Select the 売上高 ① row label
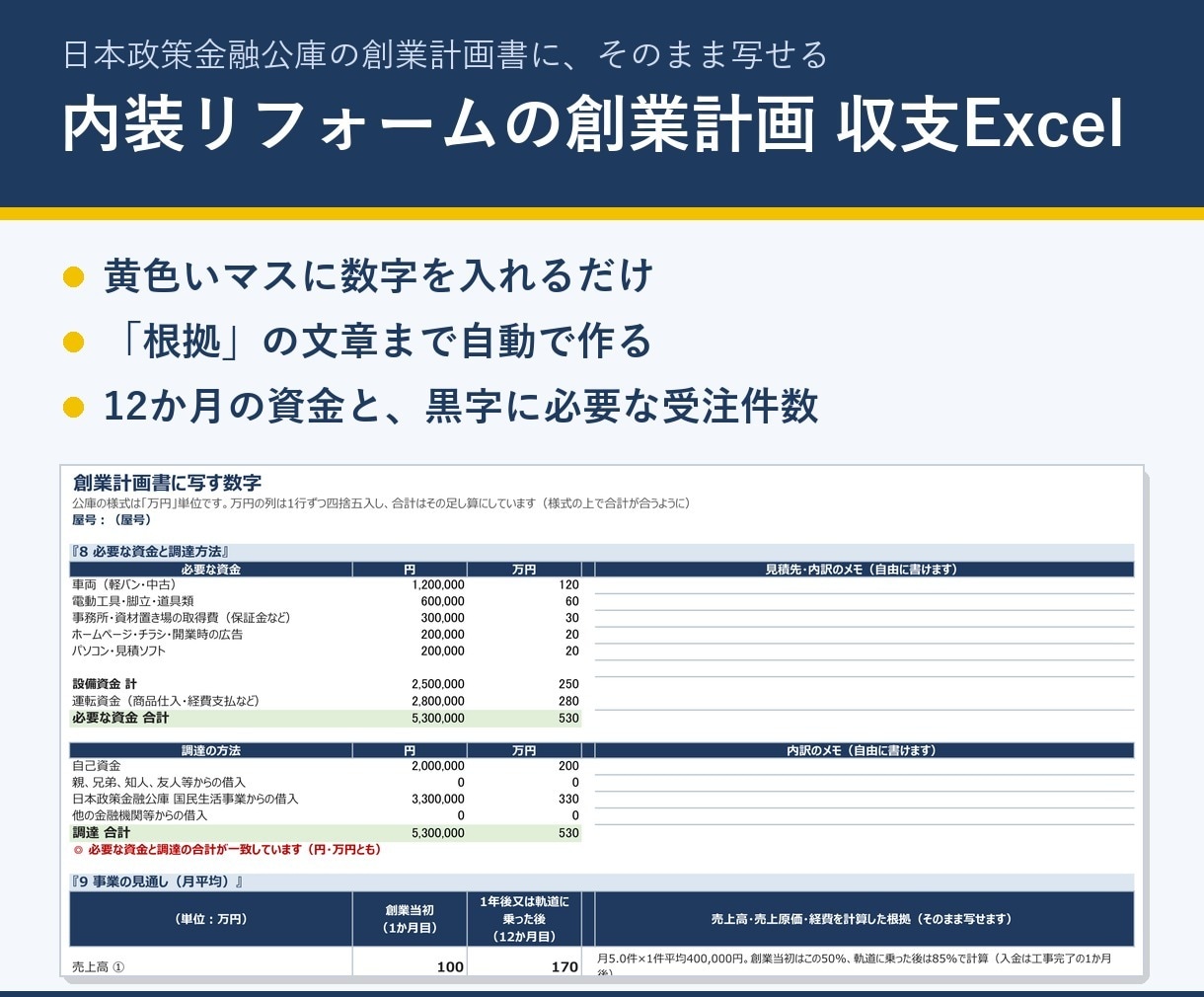 pyautogui.click(x=99, y=967)
